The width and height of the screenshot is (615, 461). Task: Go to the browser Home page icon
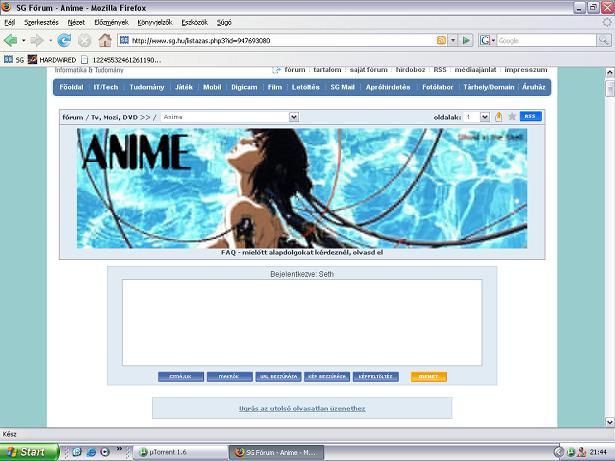(104, 40)
